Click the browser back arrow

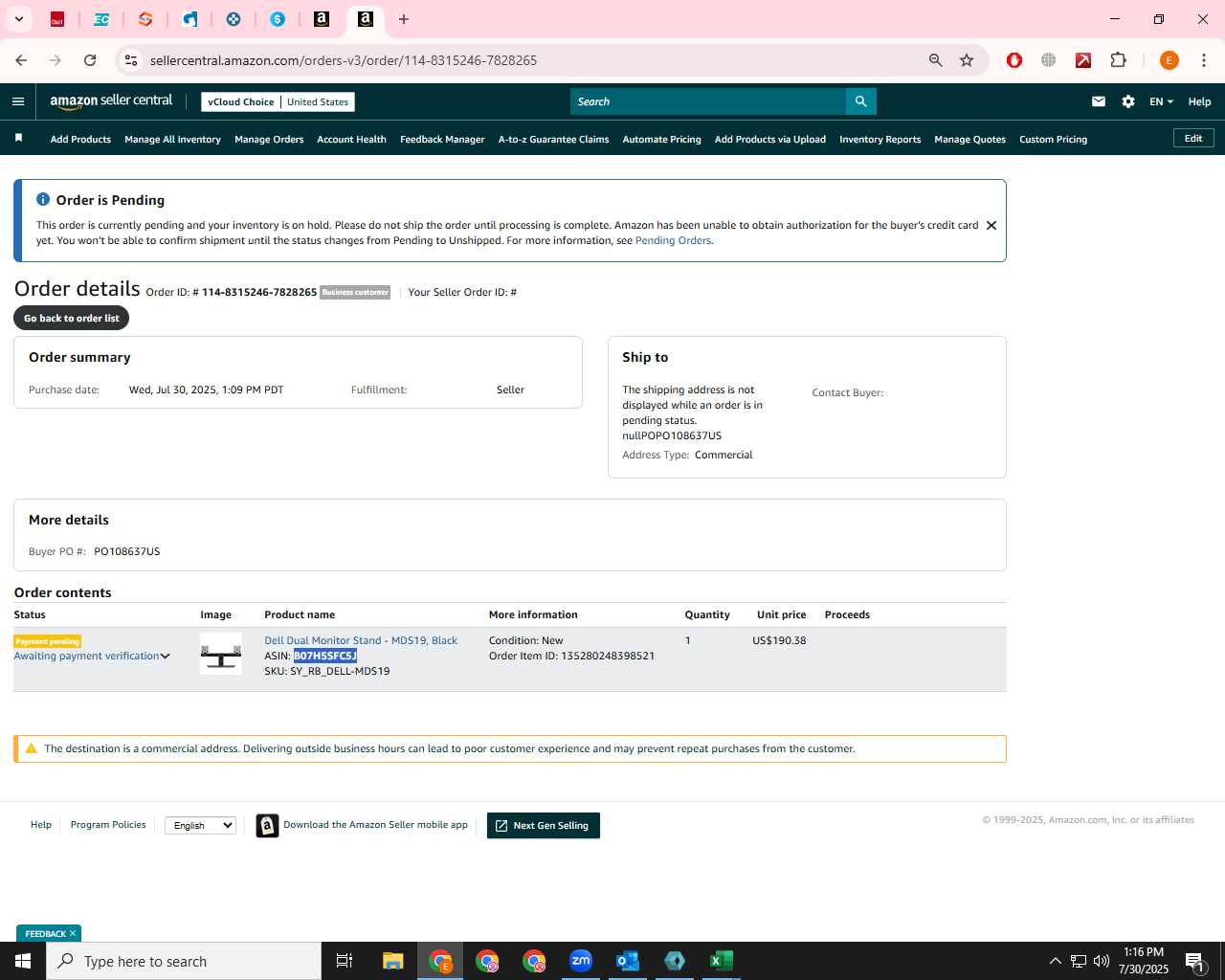[21, 60]
